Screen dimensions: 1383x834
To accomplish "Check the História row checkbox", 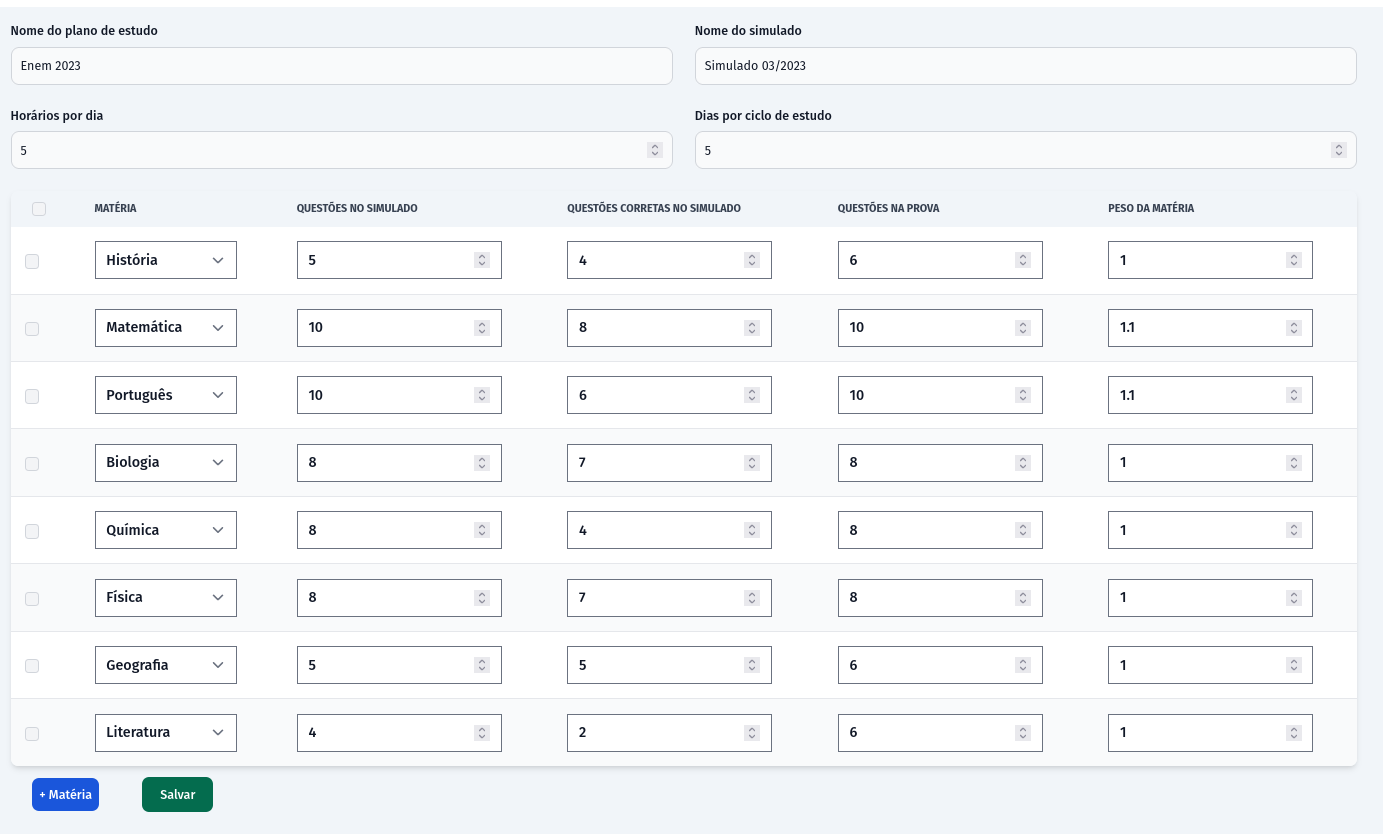I will [x=32, y=261].
